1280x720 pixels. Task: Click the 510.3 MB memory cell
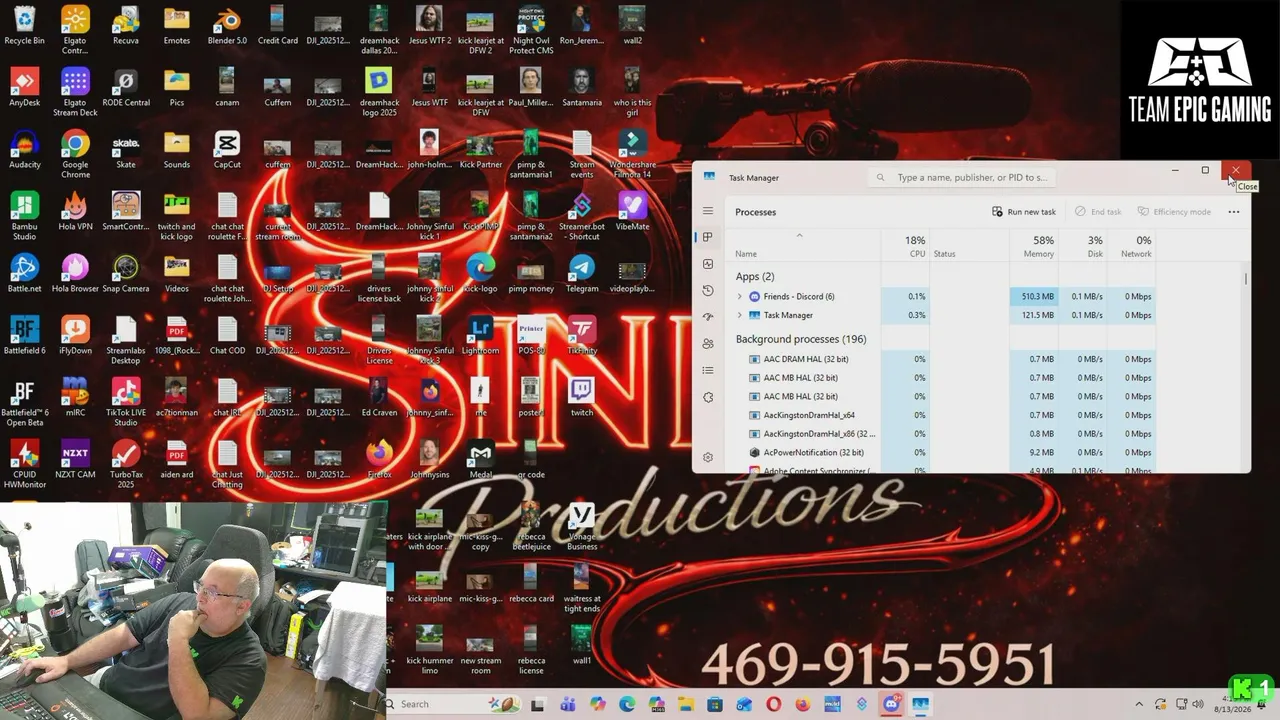point(1033,297)
